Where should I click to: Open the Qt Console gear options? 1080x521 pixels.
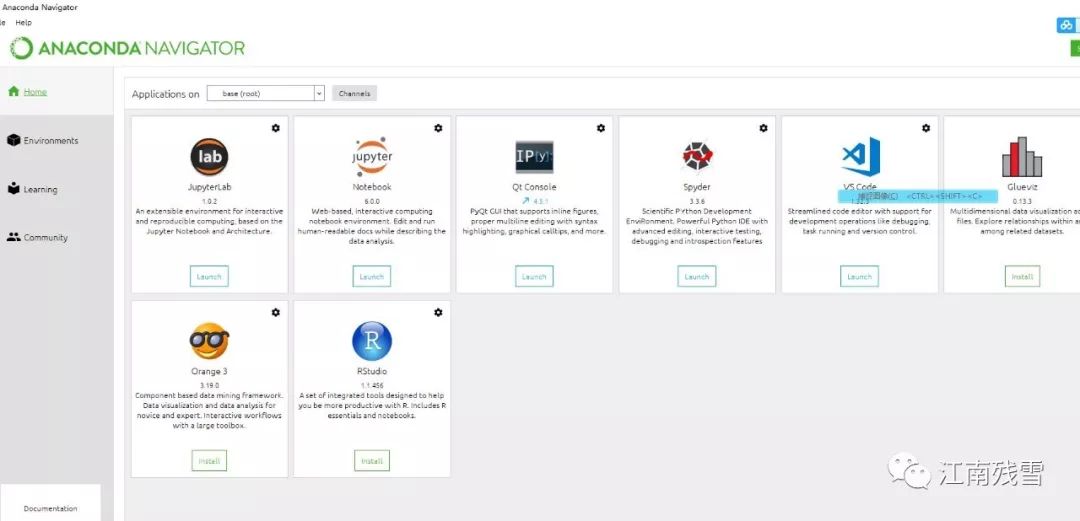point(601,128)
